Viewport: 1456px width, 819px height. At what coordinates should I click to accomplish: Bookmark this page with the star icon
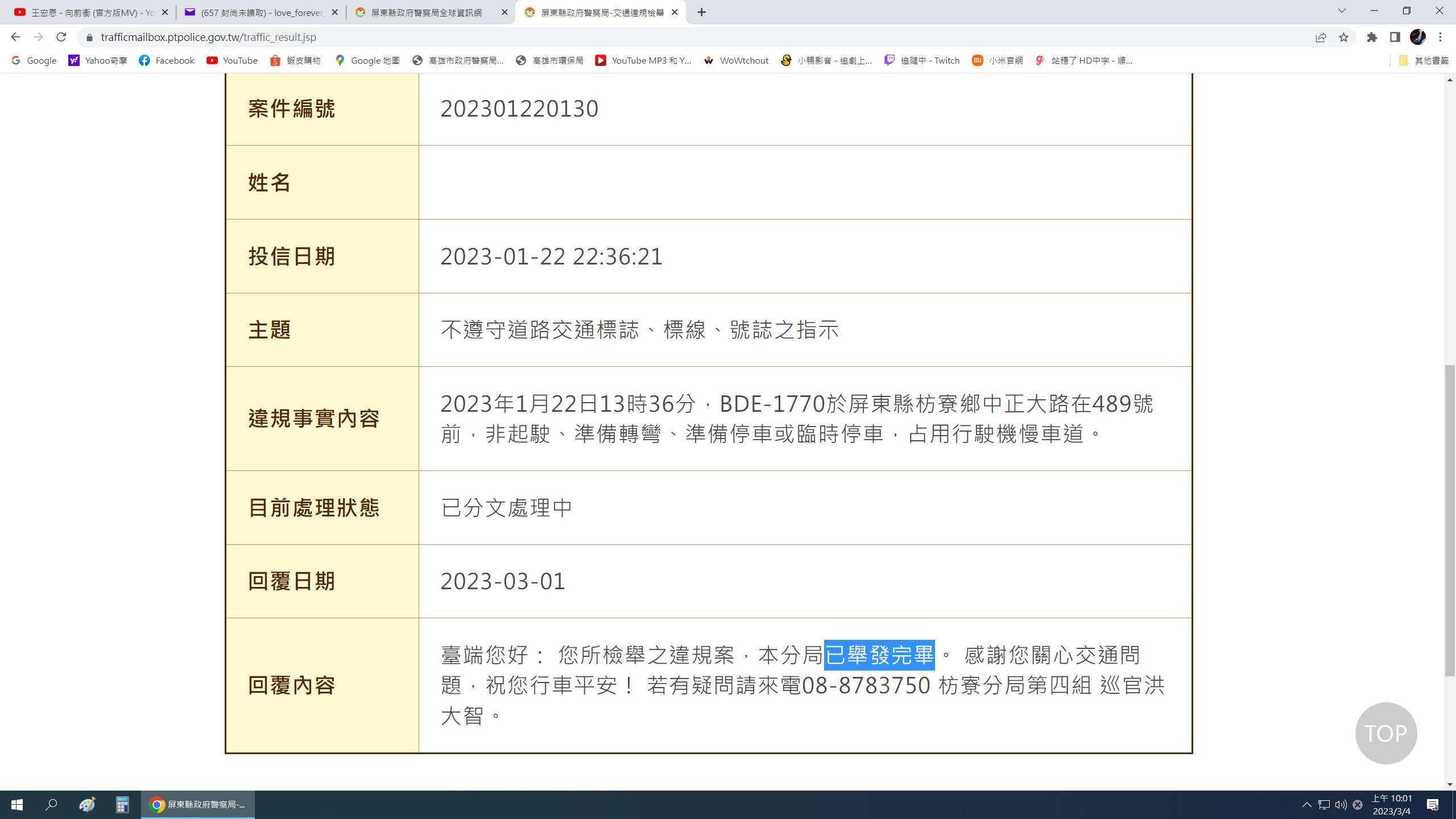click(1343, 37)
